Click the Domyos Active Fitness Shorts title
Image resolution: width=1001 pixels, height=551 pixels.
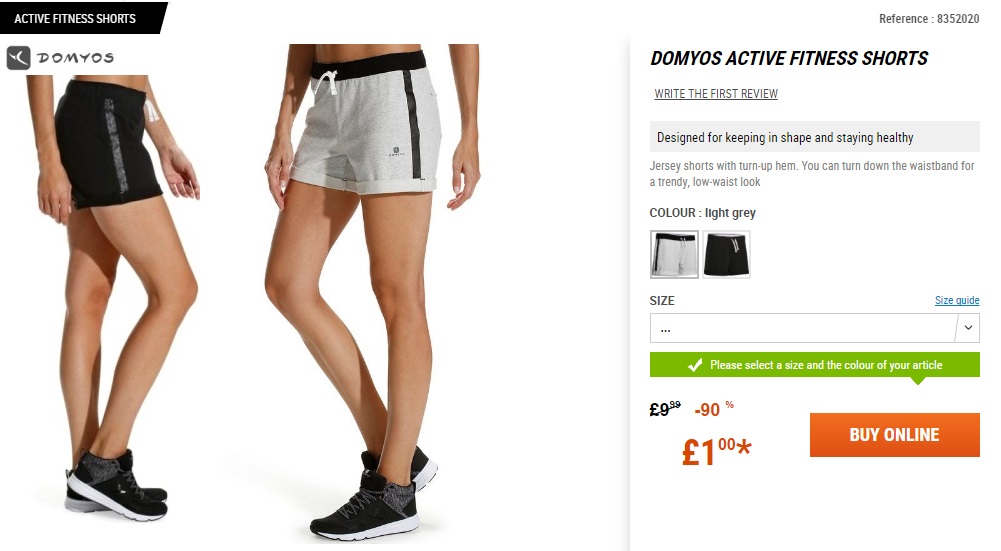(788, 58)
